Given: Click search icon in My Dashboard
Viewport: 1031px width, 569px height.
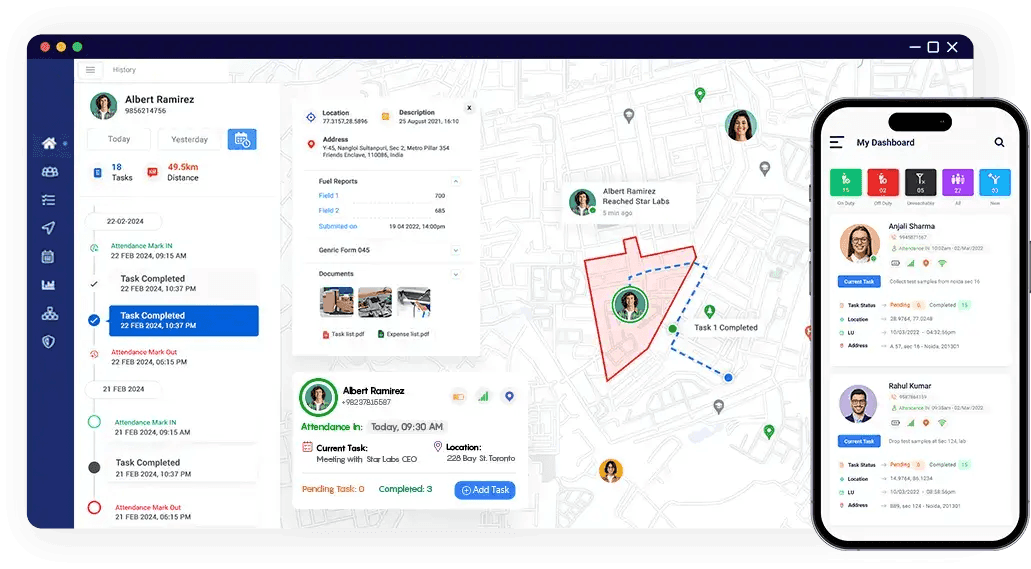Looking at the screenshot, I should click(998, 143).
